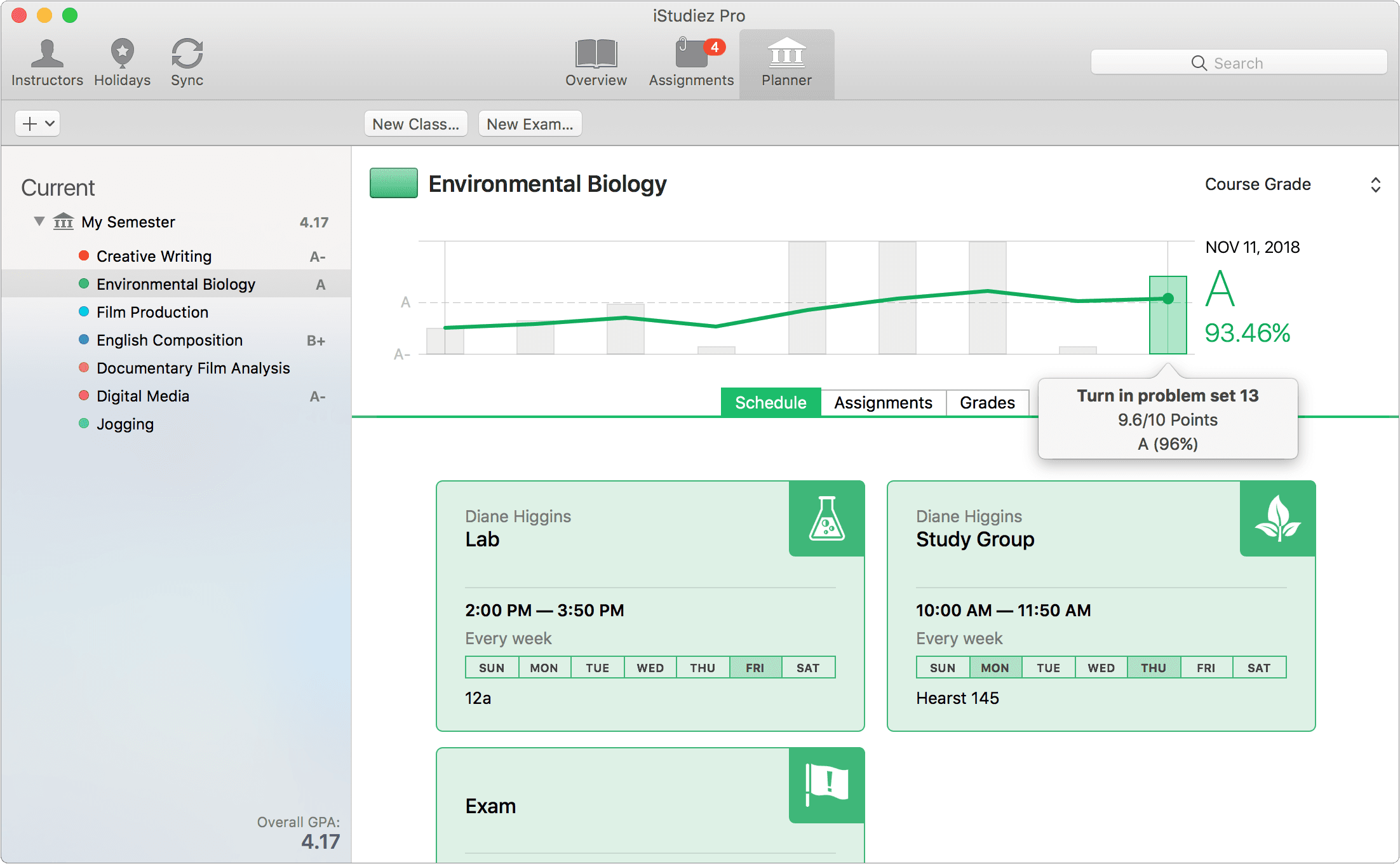Toggle FRI in the Study Group schedule

[1206, 668]
